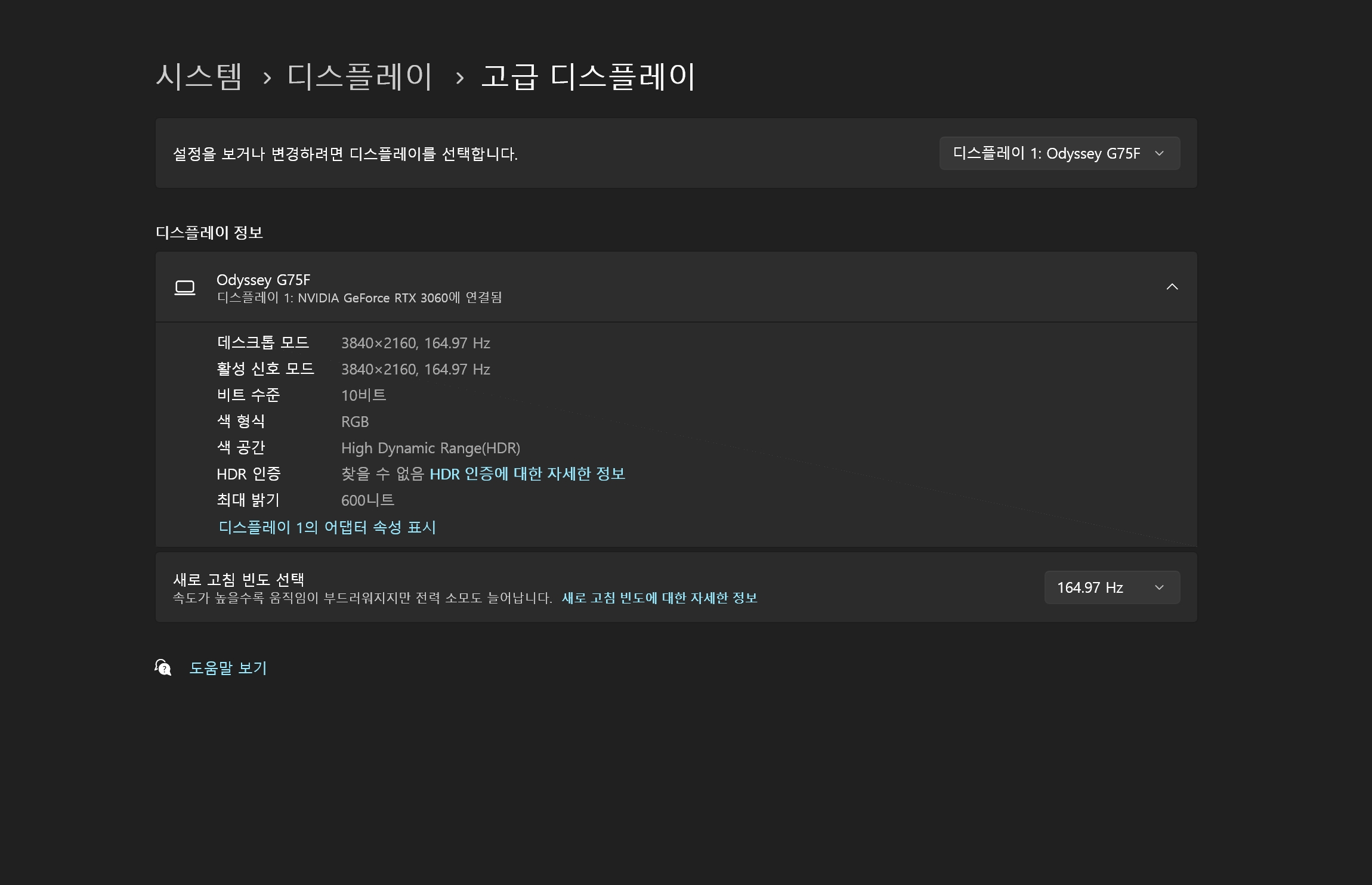Click the 600니트 최대 밝기 value

coord(367,500)
